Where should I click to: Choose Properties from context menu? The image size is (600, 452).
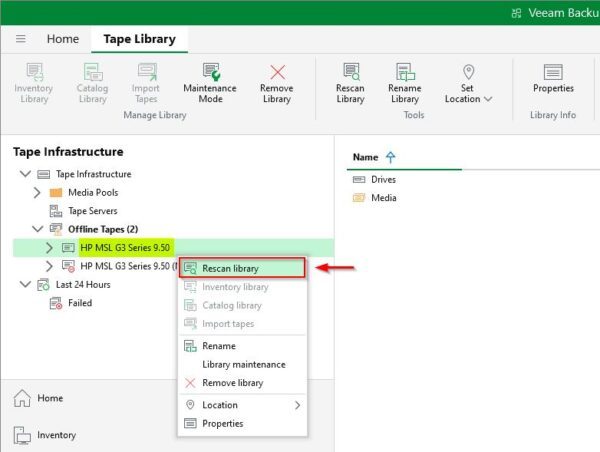tap(242, 423)
